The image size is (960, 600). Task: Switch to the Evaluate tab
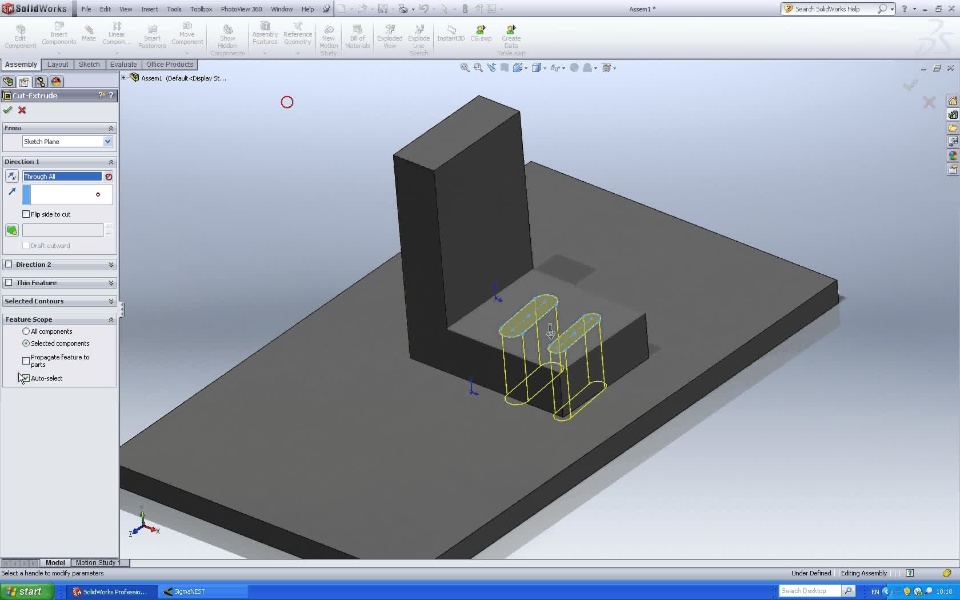123,64
